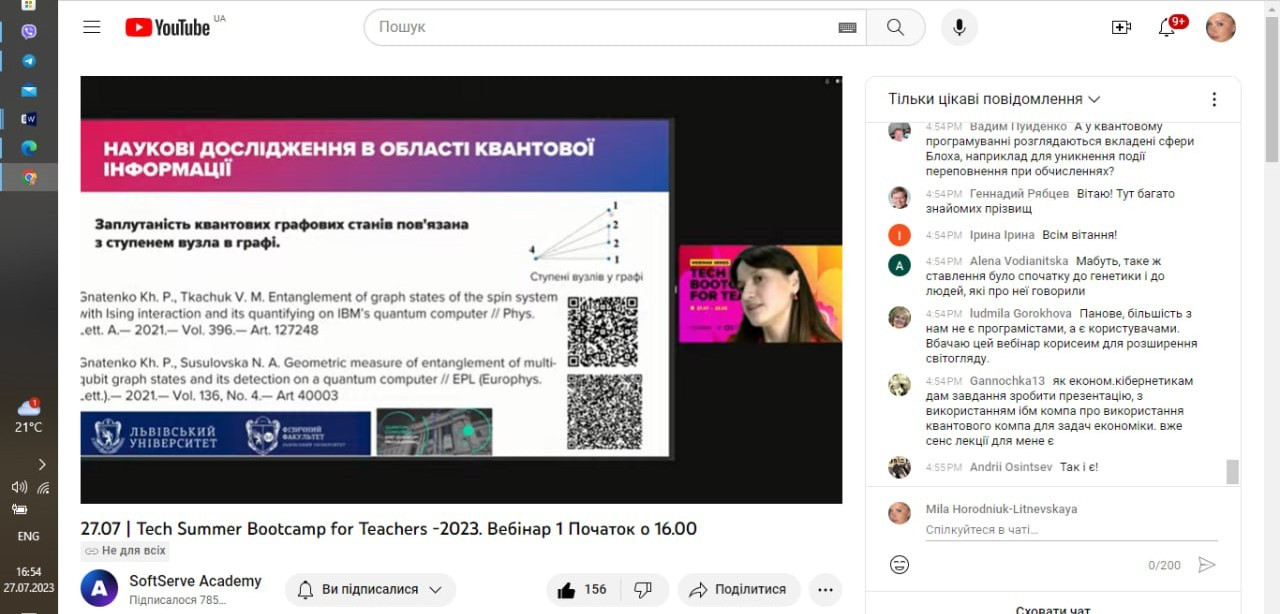Like the video with thumbs up
This screenshot has width=1280, height=614.
point(579,589)
